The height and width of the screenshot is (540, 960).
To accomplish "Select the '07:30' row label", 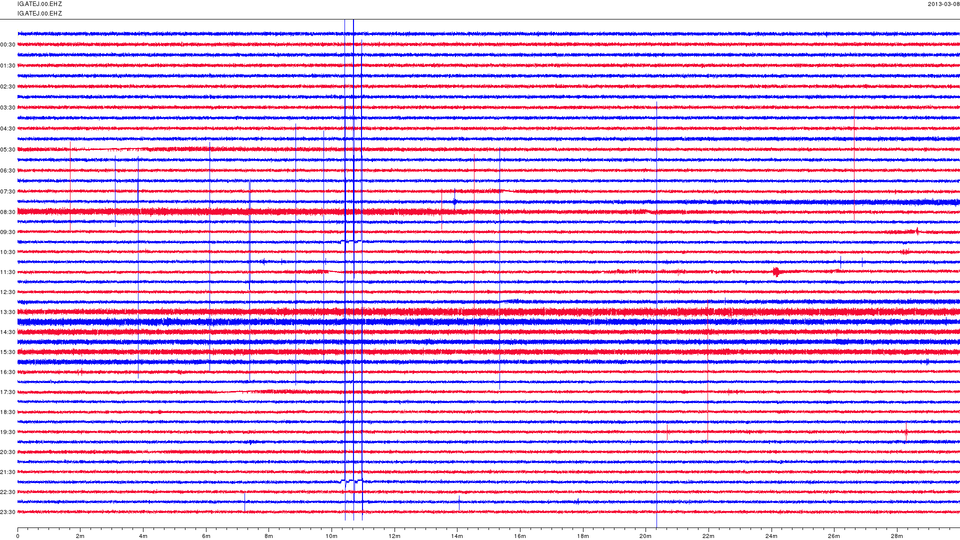I will (x=8, y=192).
